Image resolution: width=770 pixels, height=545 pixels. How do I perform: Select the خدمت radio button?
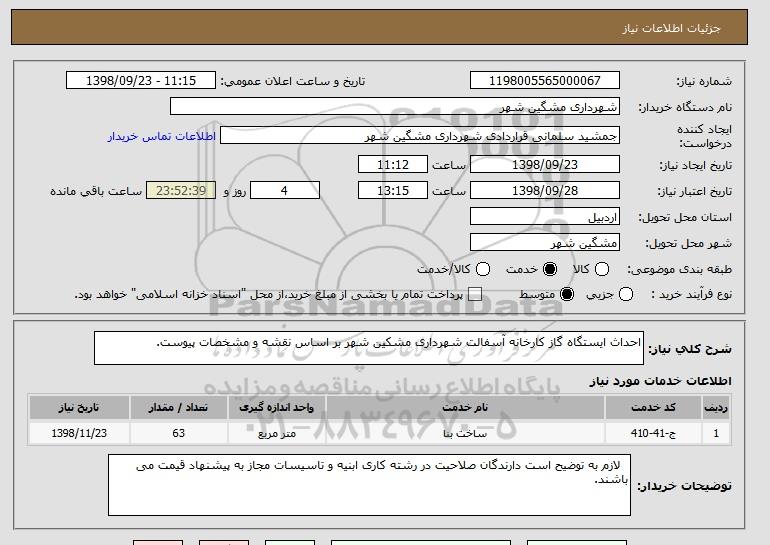[x=550, y=269]
